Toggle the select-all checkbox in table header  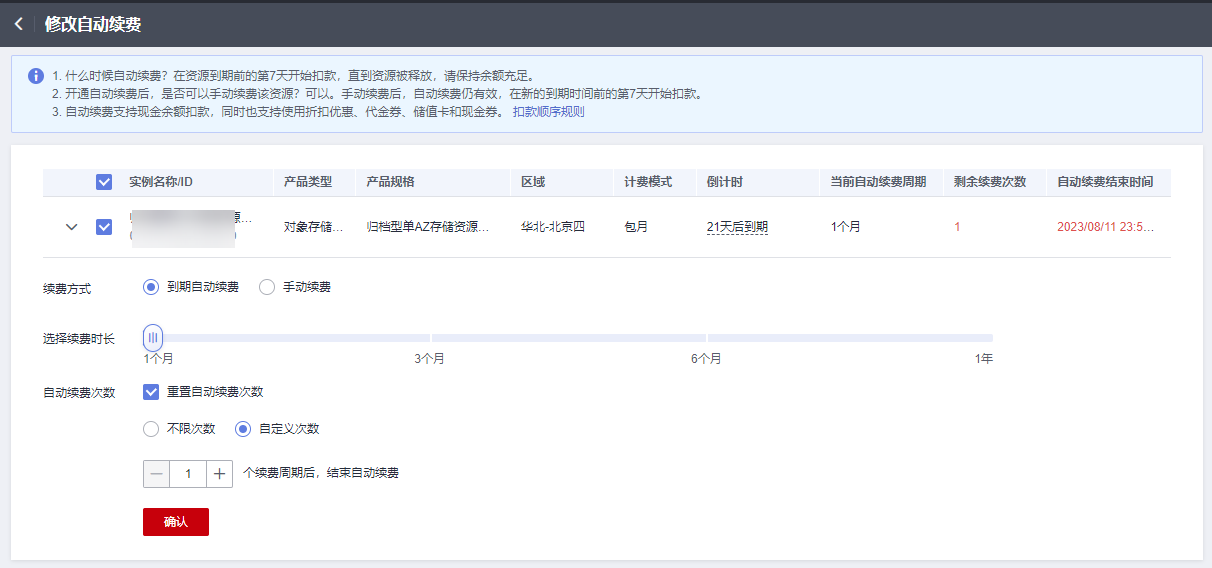[x=104, y=182]
